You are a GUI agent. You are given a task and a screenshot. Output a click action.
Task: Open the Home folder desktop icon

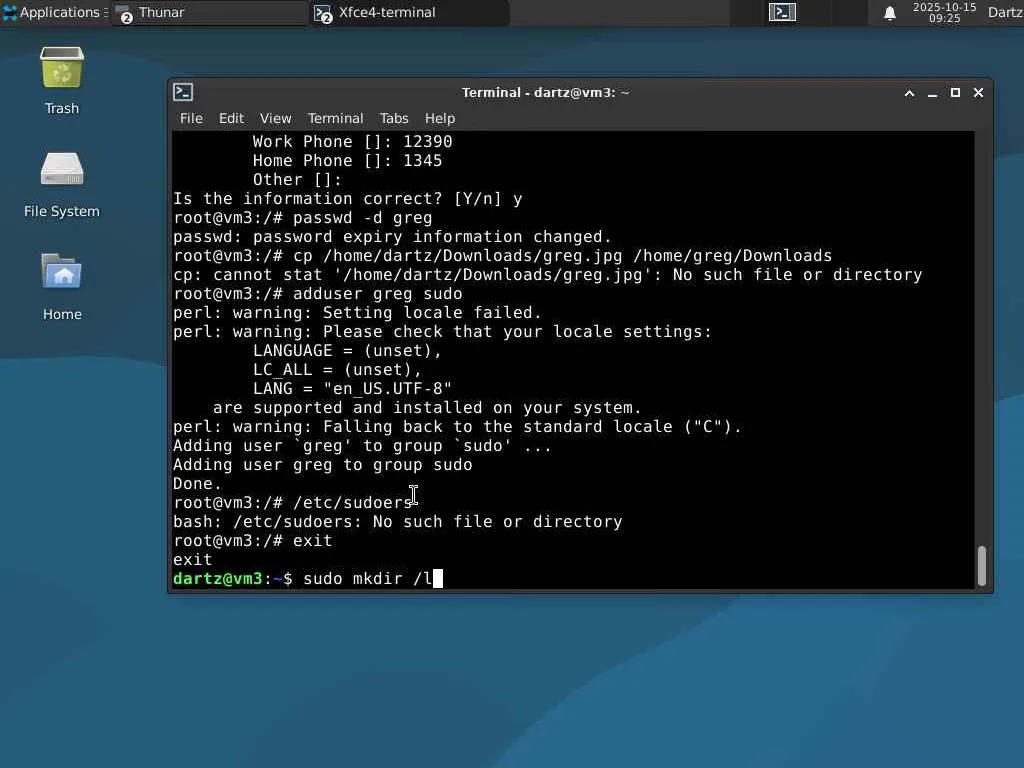point(62,272)
